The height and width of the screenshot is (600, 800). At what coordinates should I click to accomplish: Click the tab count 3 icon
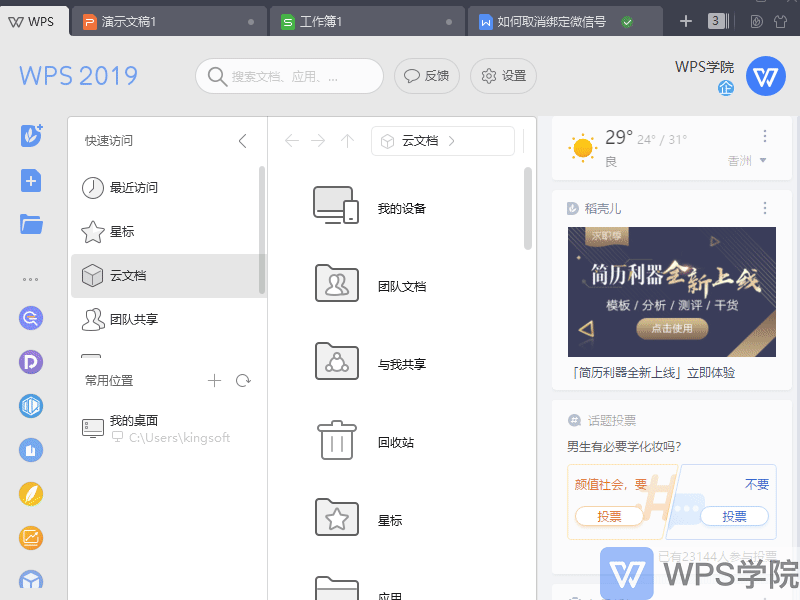[716, 21]
